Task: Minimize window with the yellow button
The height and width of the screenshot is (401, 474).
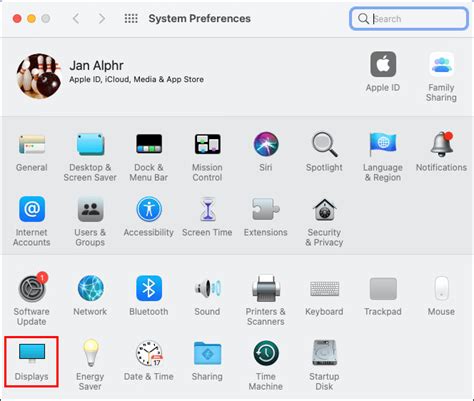Action: pyautogui.click(x=32, y=19)
